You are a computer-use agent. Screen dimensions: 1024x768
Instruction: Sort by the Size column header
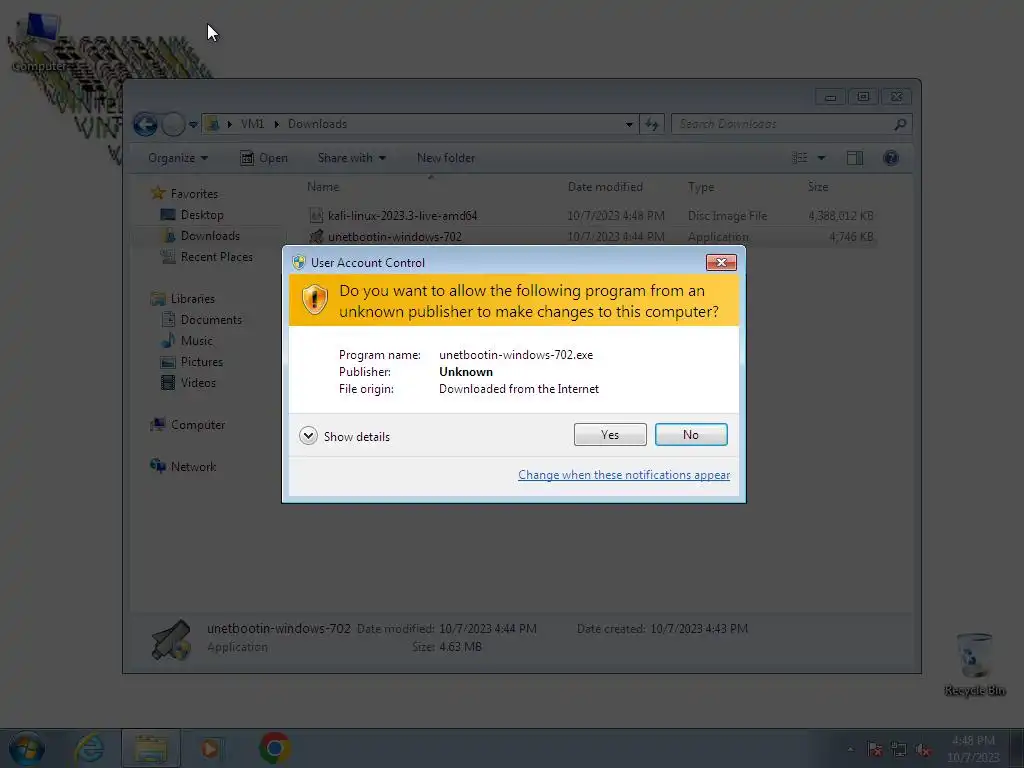[x=818, y=187]
